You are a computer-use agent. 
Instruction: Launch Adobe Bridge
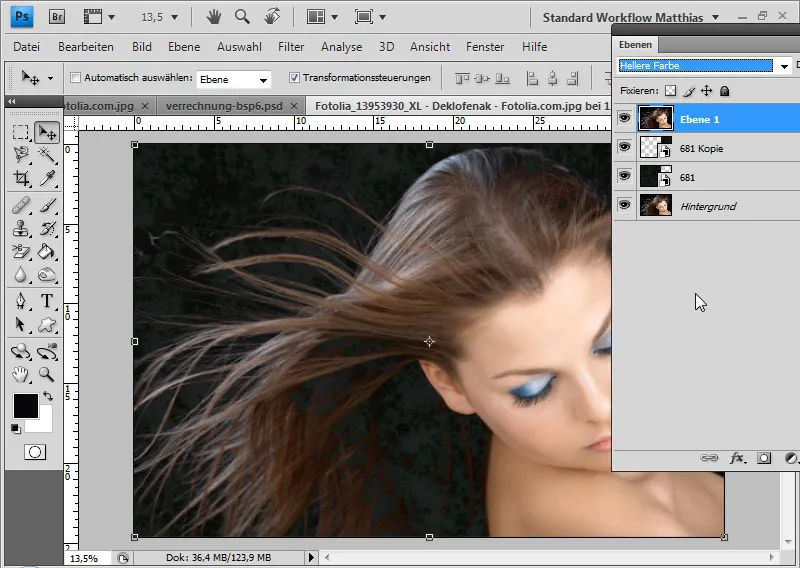(x=57, y=17)
